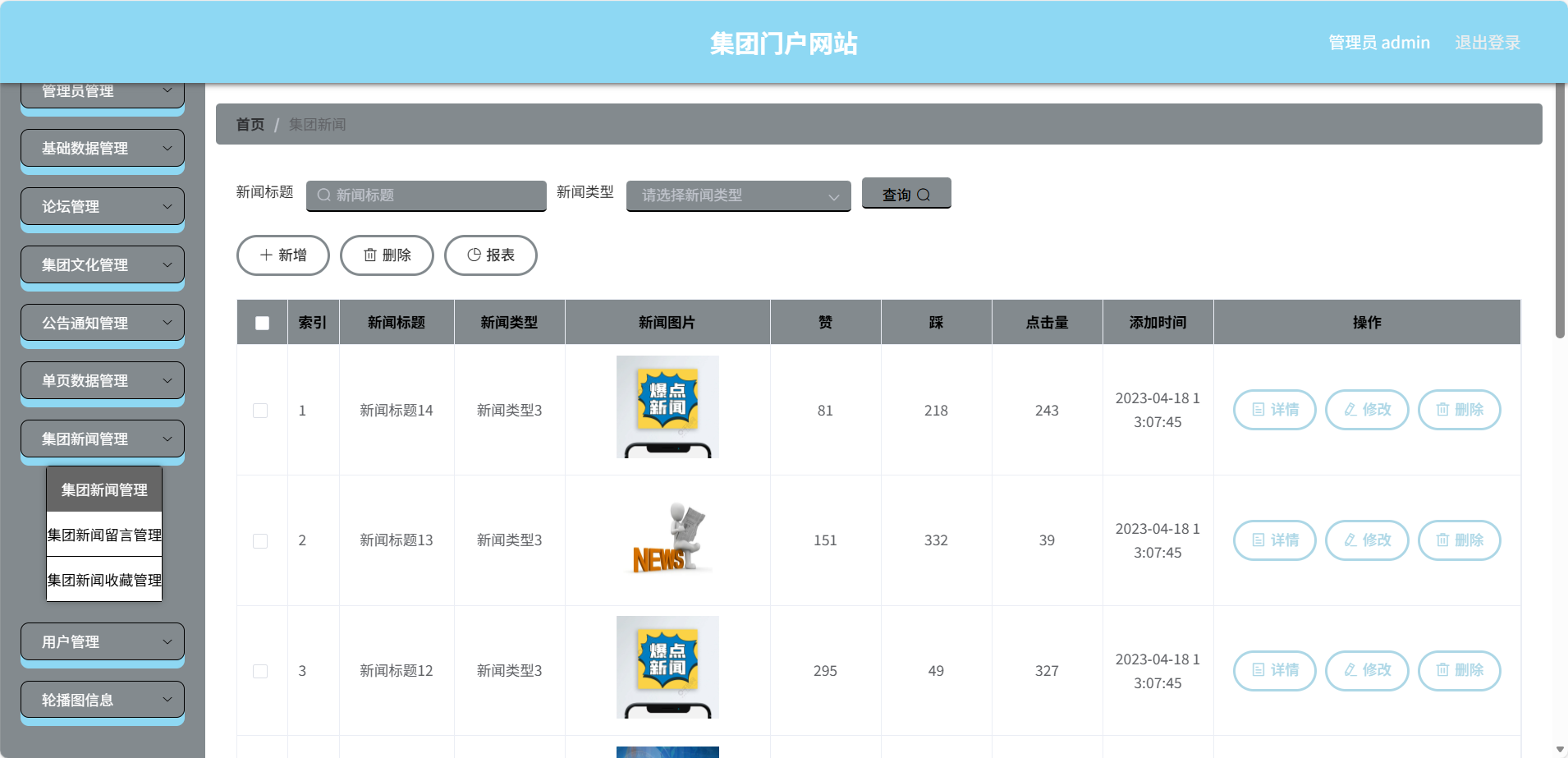Click the 详情 document icon for 新闻标题12
Image resolution: width=1568 pixels, height=758 pixels.
pyautogui.click(x=1258, y=670)
